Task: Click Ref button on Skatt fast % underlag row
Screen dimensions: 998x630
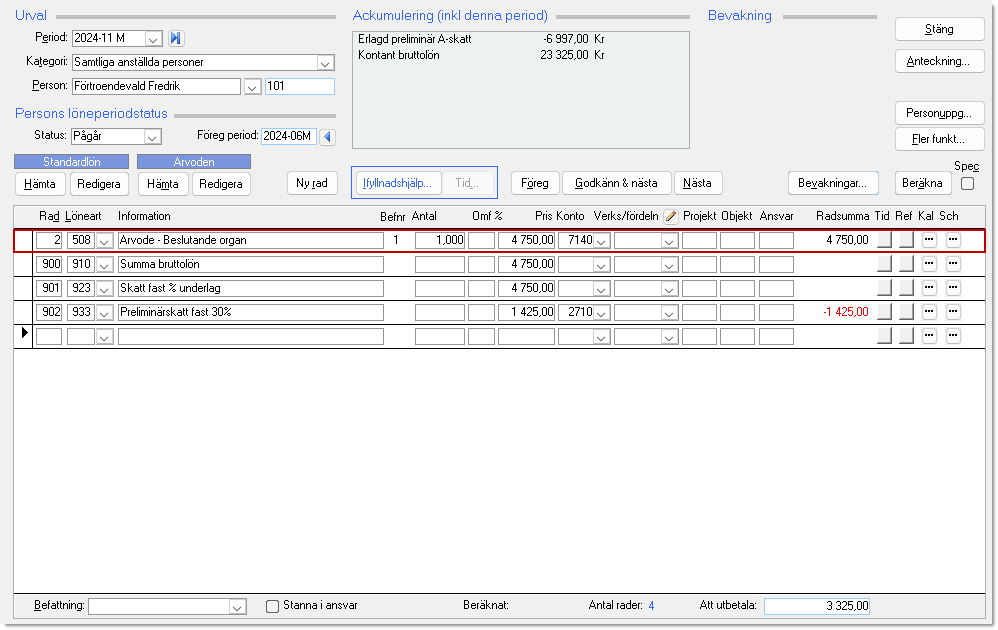Action: pos(906,288)
